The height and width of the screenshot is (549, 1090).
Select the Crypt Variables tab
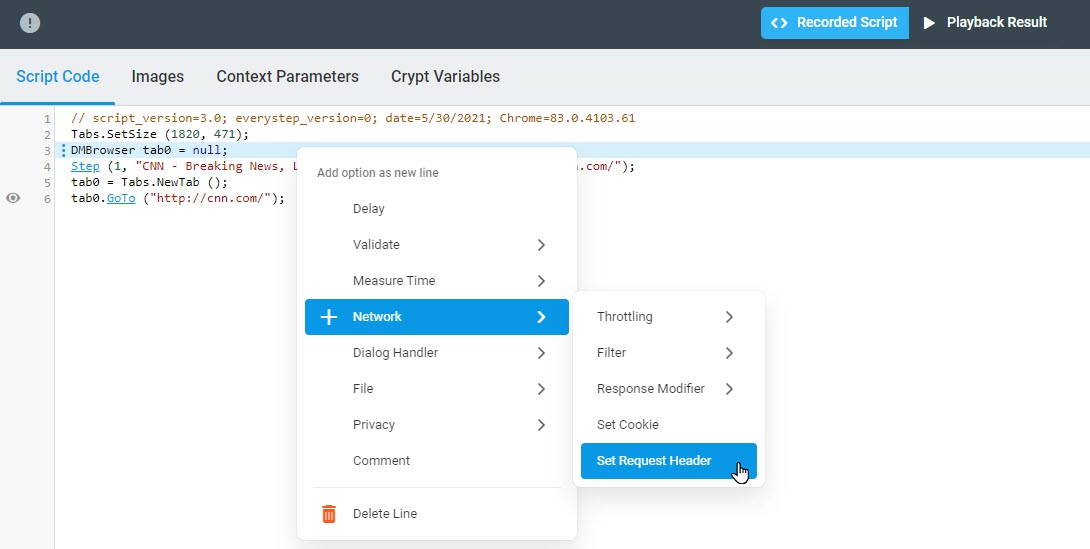[x=445, y=76]
